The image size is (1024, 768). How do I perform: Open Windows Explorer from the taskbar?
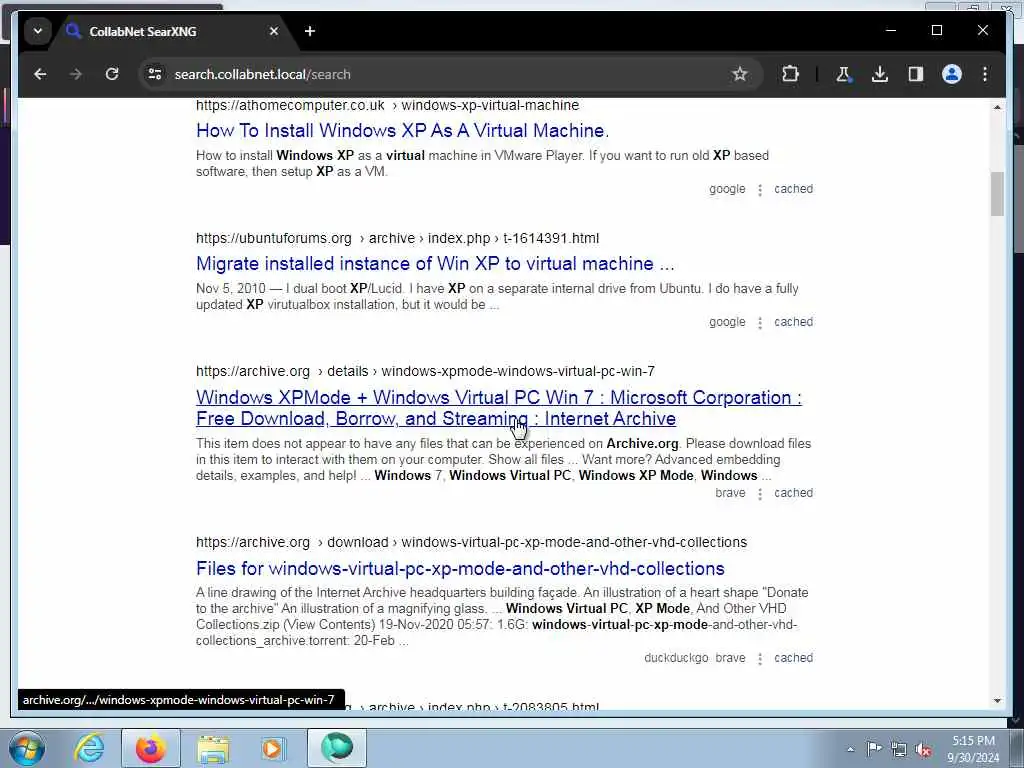(213, 748)
